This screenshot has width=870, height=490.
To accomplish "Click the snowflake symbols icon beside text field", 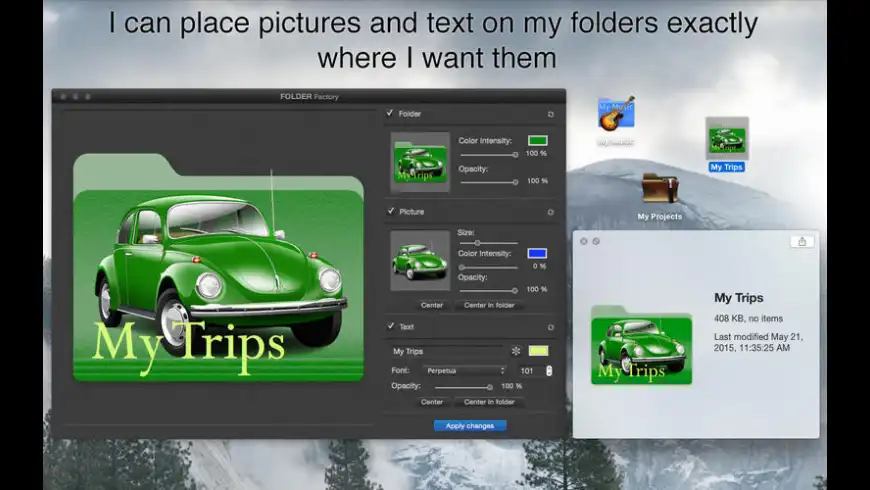I will pos(516,351).
